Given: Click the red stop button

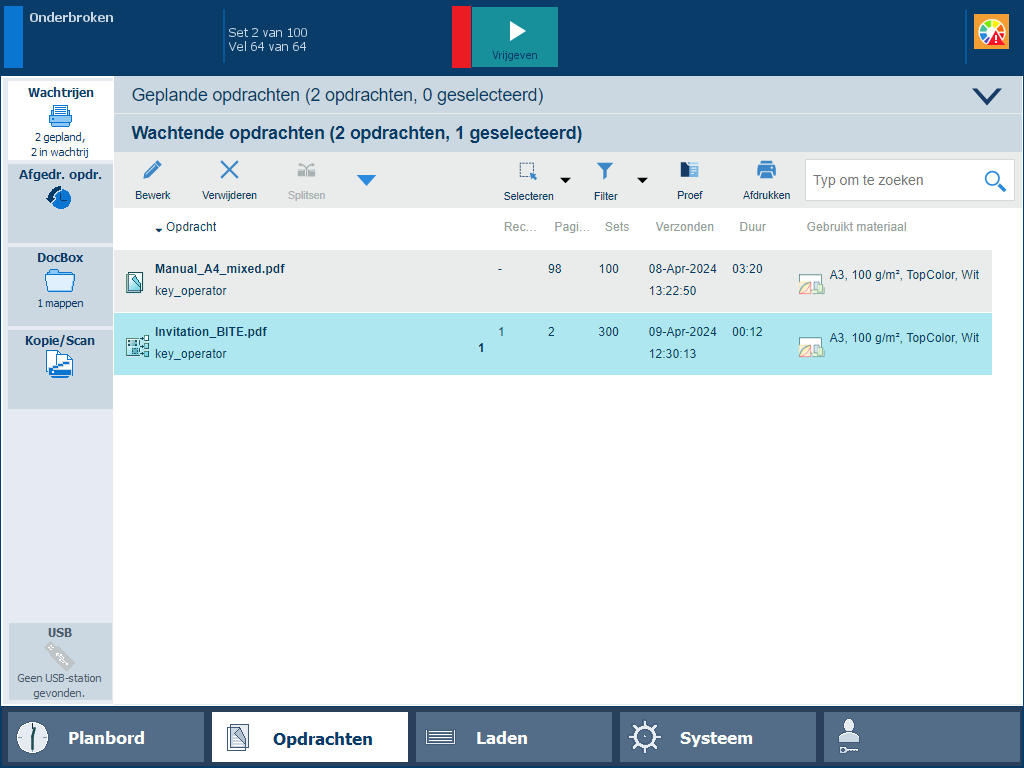Looking at the screenshot, I should coord(461,37).
